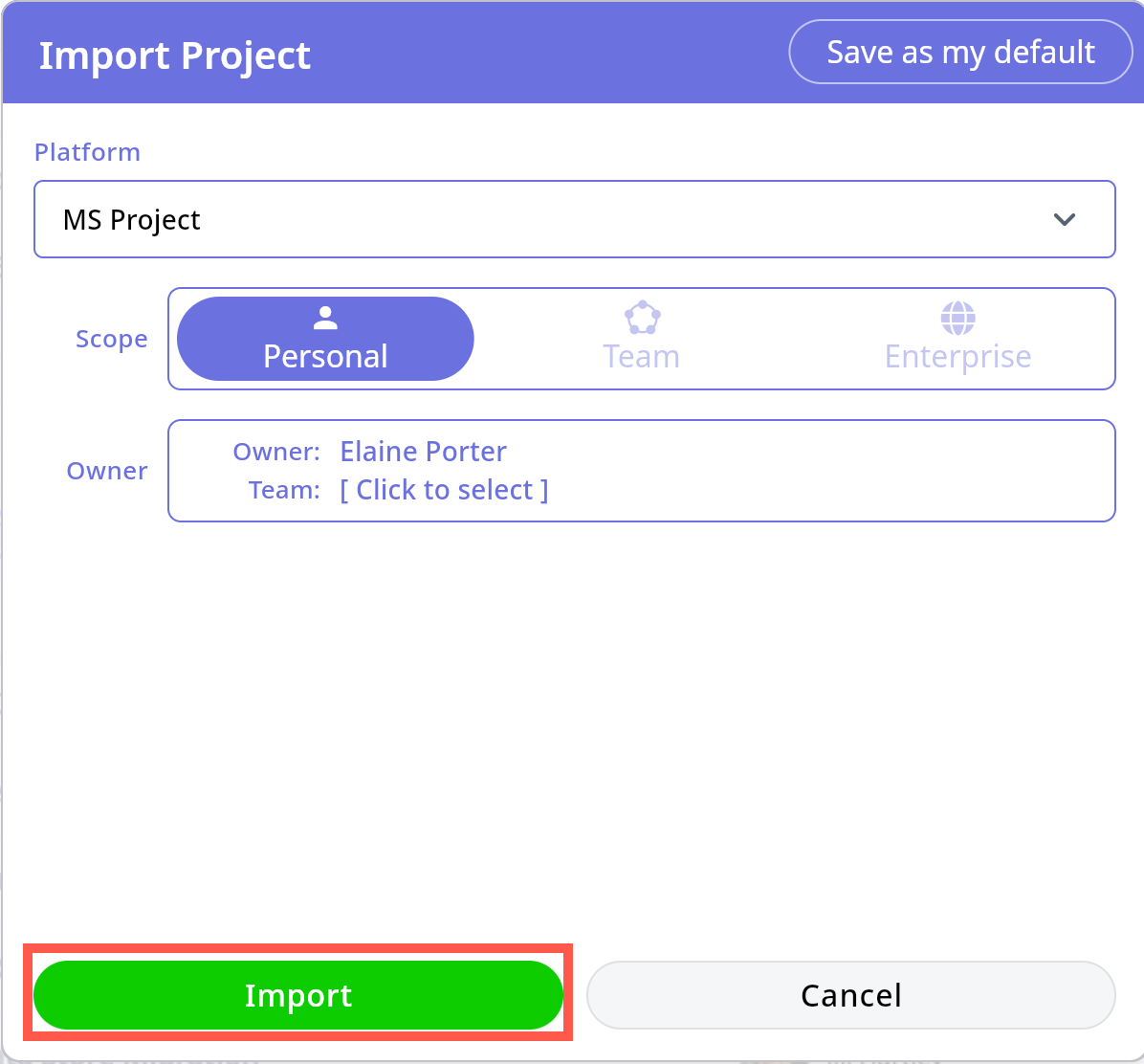The image size is (1144, 1064).
Task: Choose the Enterprise scope label
Action: pyautogui.click(x=957, y=356)
